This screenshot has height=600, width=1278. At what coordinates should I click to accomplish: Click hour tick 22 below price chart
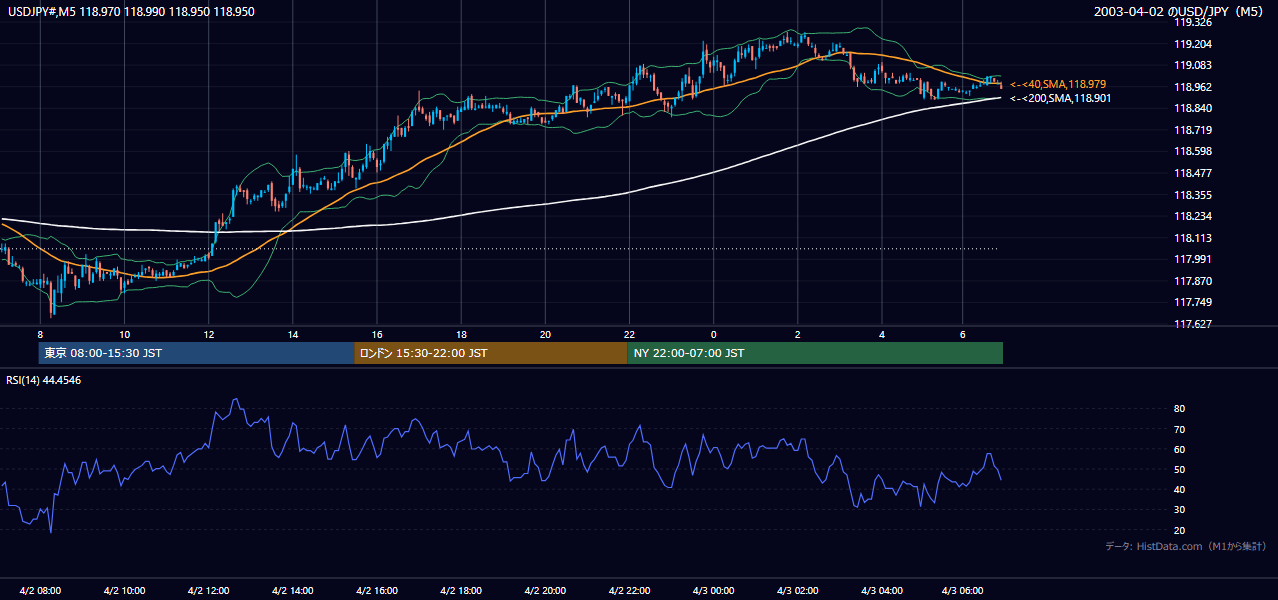point(629,334)
